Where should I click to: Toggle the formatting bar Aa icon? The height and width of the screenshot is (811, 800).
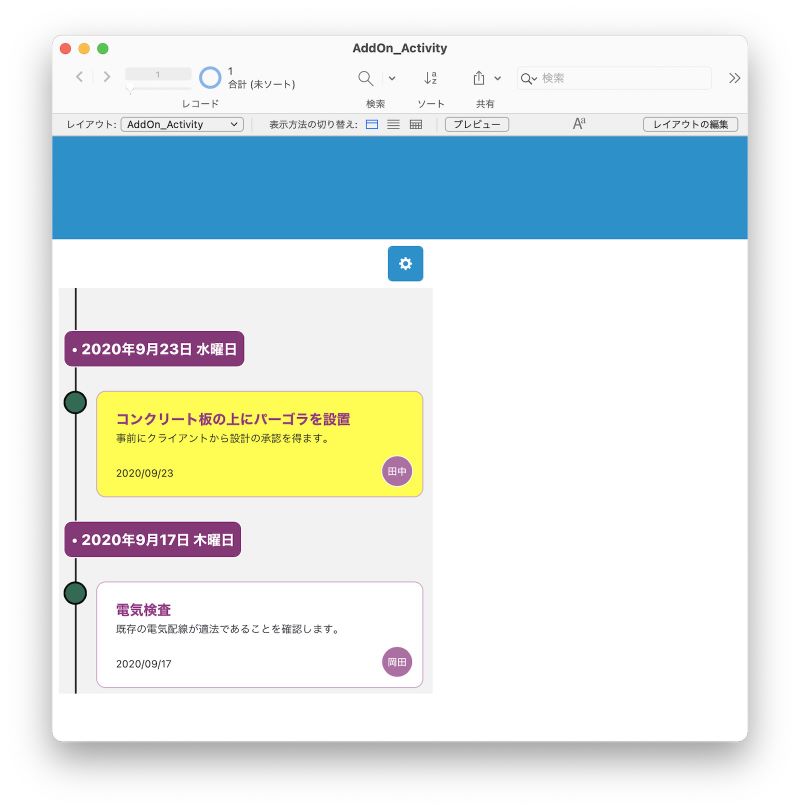coord(579,124)
